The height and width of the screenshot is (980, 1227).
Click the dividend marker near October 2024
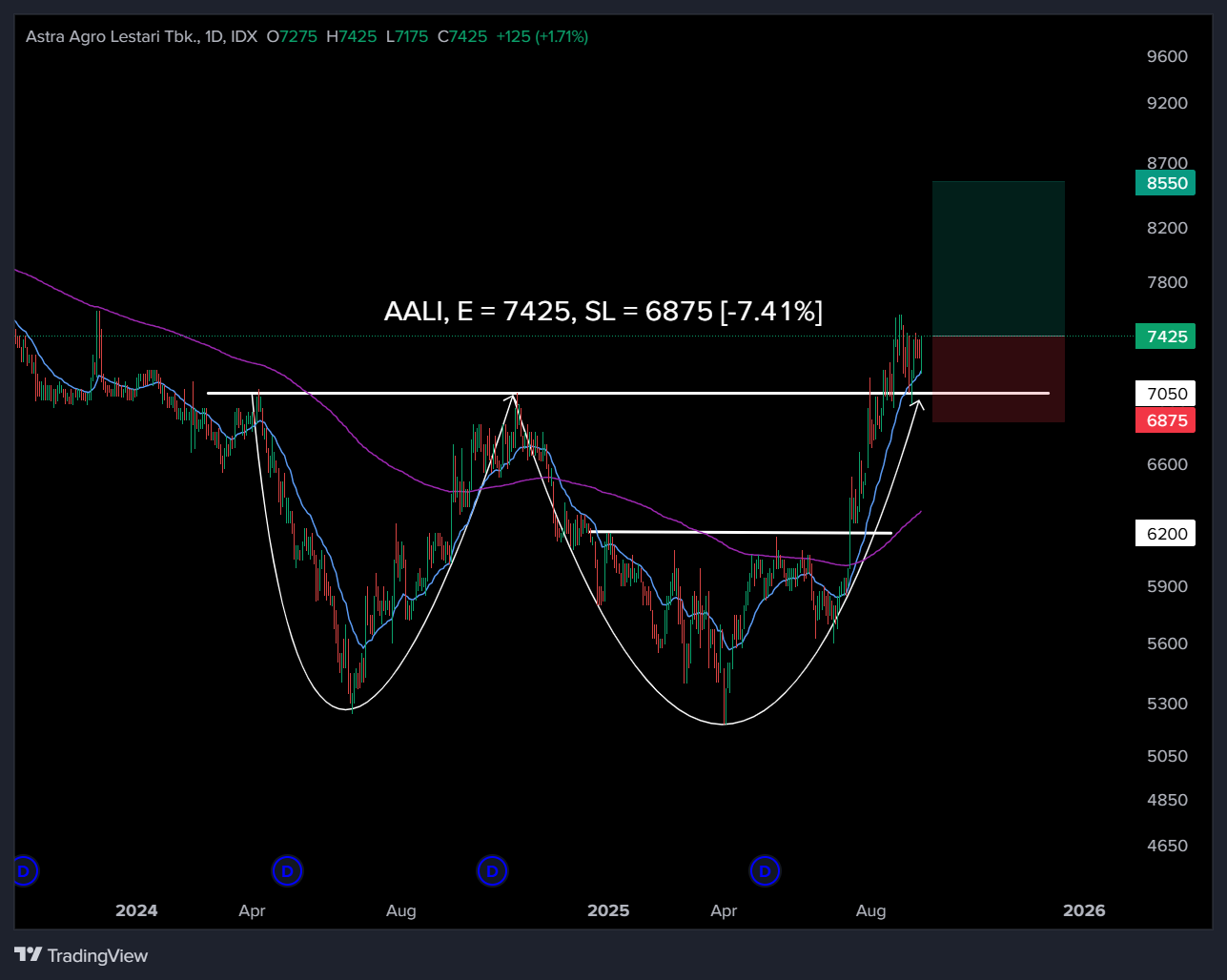coord(492,870)
